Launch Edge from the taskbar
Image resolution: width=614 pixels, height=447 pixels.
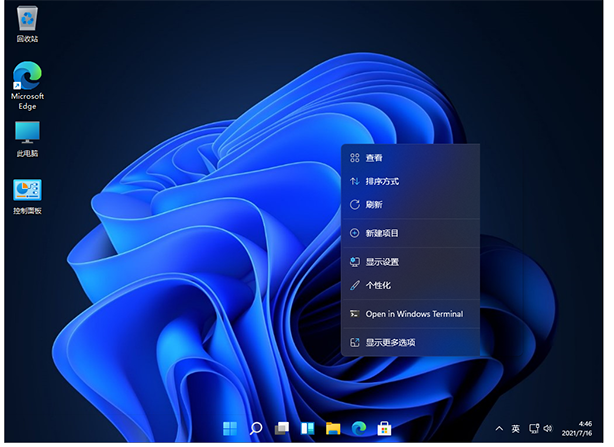359,429
